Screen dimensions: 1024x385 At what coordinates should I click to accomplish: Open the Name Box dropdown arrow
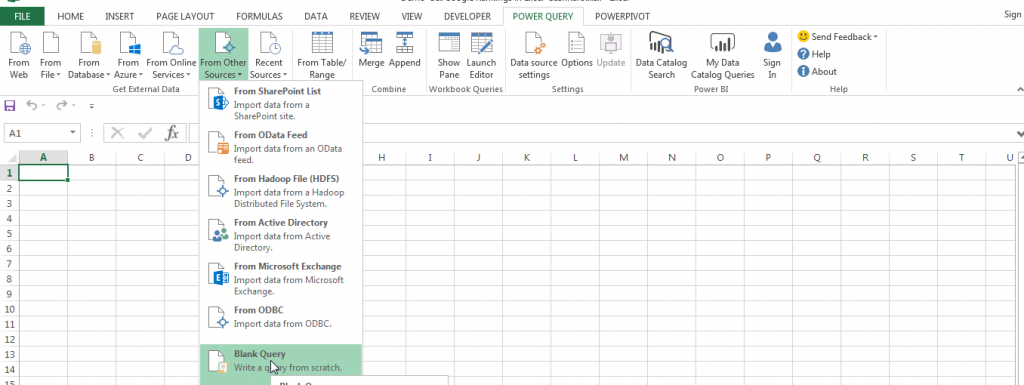tap(74, 133)
